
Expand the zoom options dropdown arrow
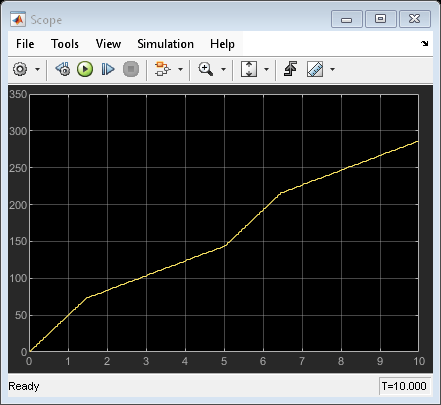(223, 69)
